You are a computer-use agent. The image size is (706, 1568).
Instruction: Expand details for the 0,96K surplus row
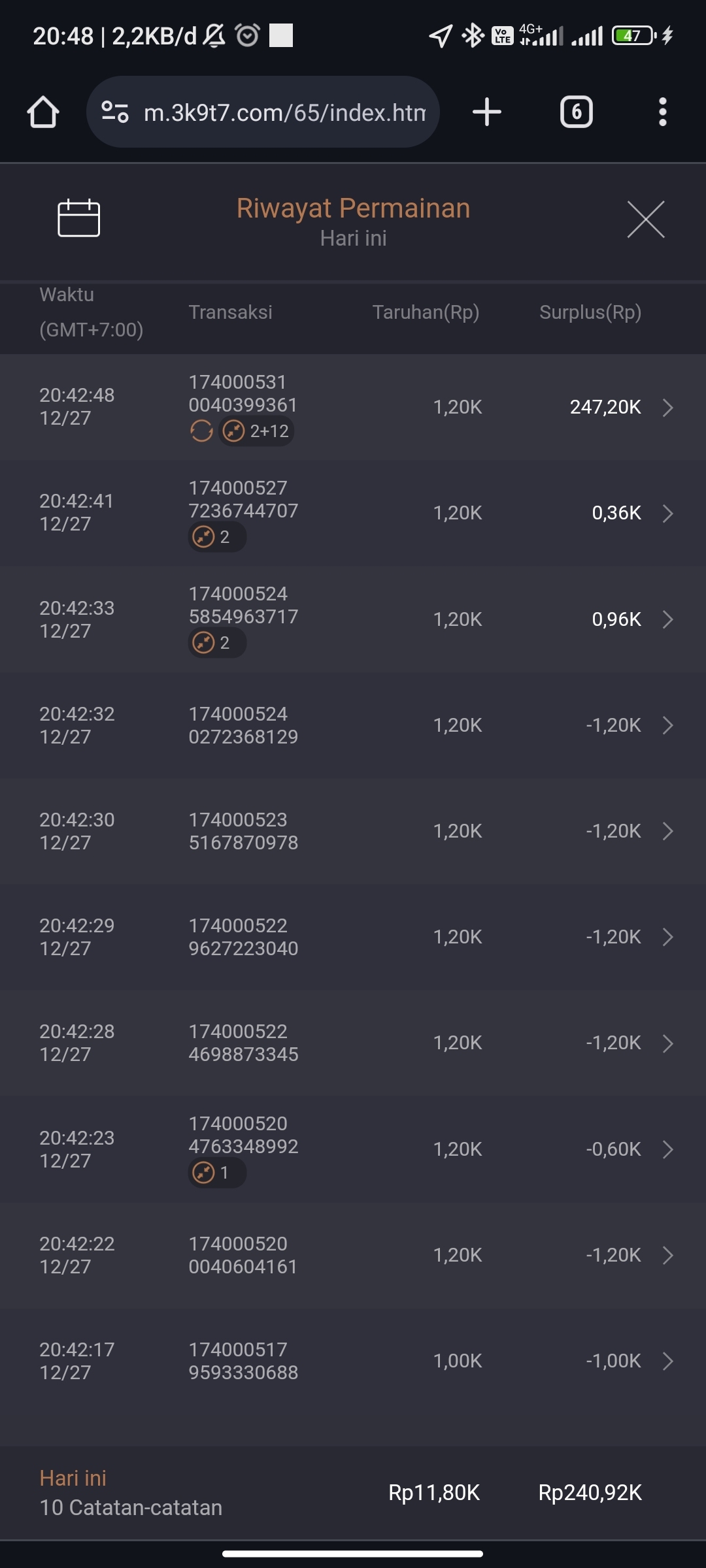tap(667, 619)
